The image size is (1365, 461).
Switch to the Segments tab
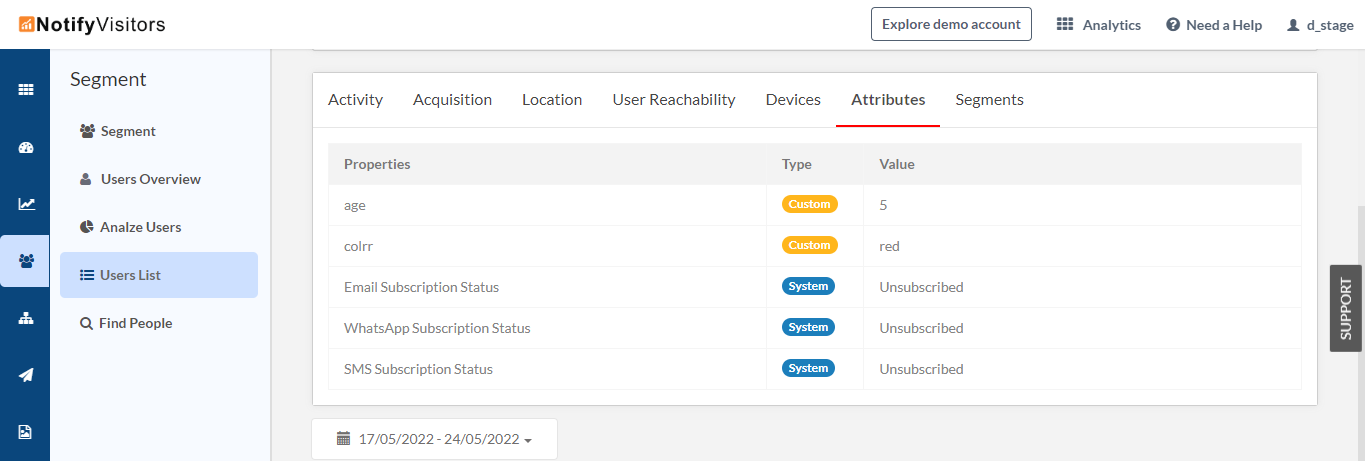989,100
